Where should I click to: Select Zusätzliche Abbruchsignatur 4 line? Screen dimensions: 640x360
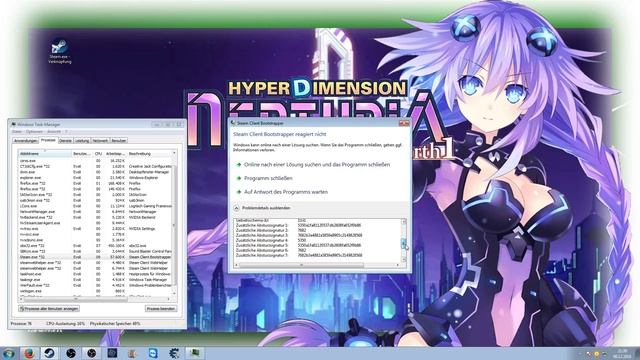point(271,240)
